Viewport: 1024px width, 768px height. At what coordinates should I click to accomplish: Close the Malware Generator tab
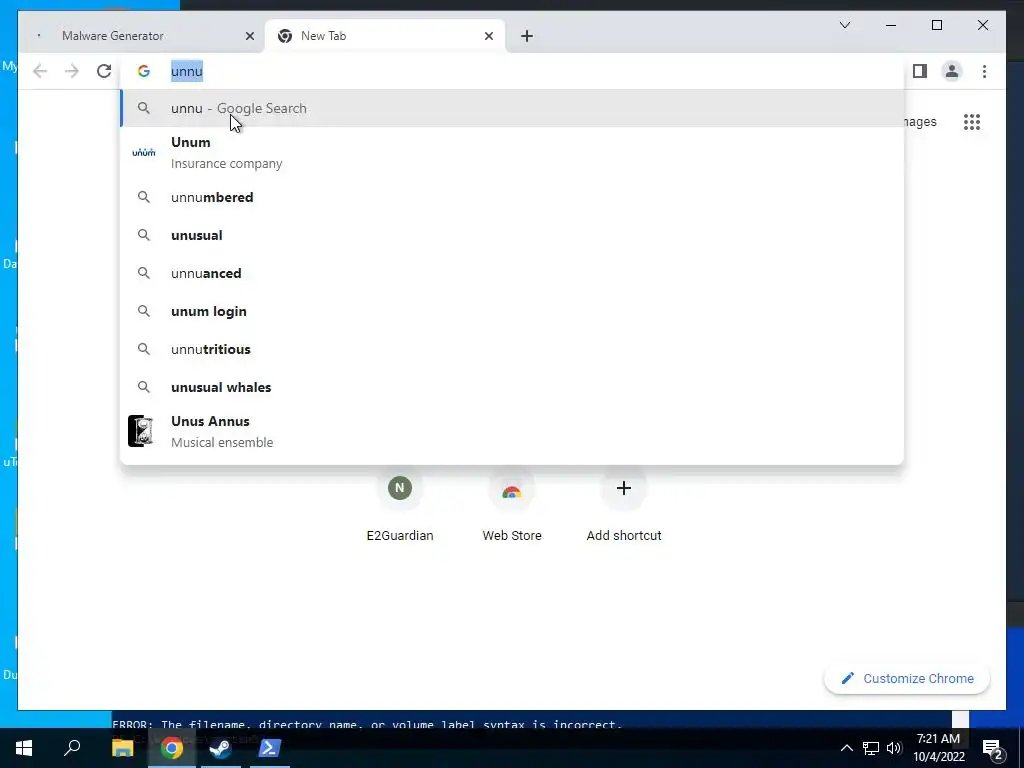[249, 36]
